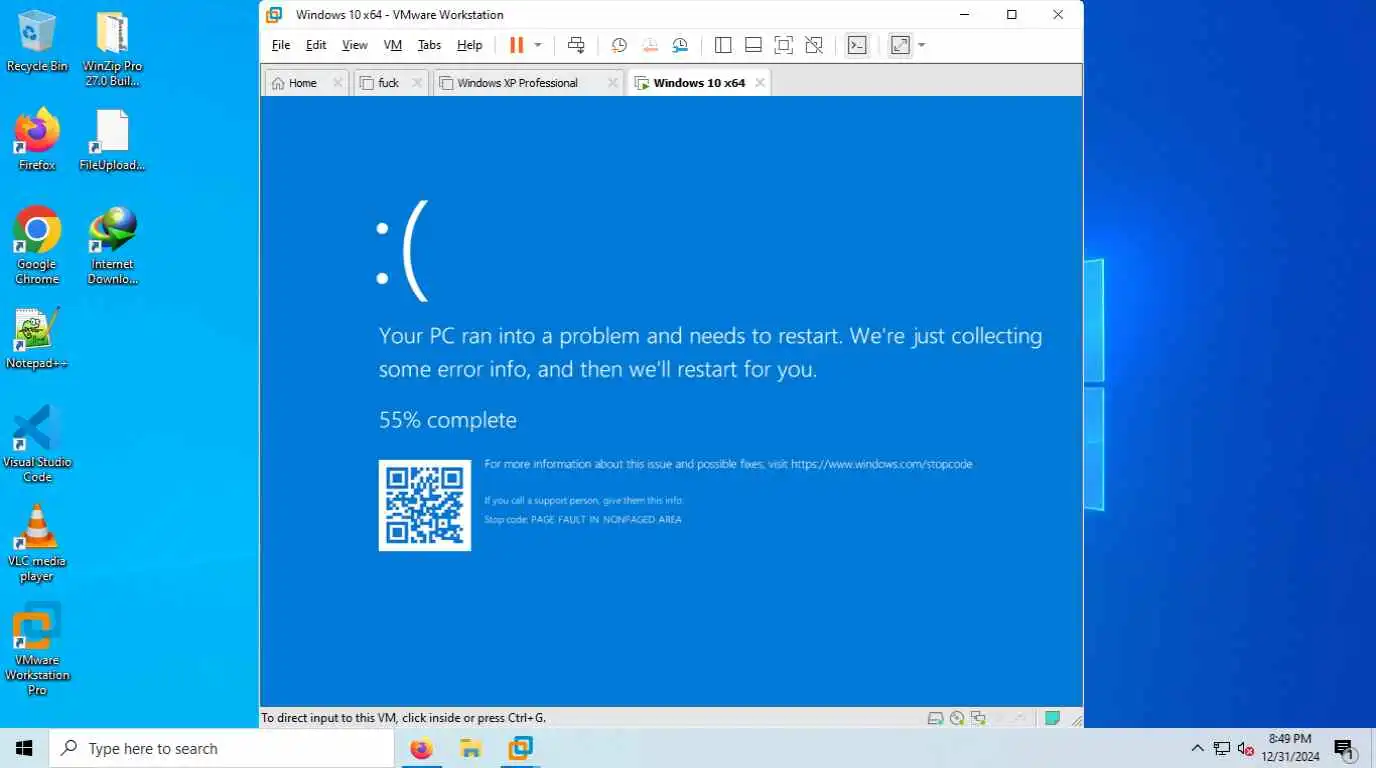The height and width of the screenshot is (768, 1376).
Task: Click the green message log icon
Action: point(1052,718)
